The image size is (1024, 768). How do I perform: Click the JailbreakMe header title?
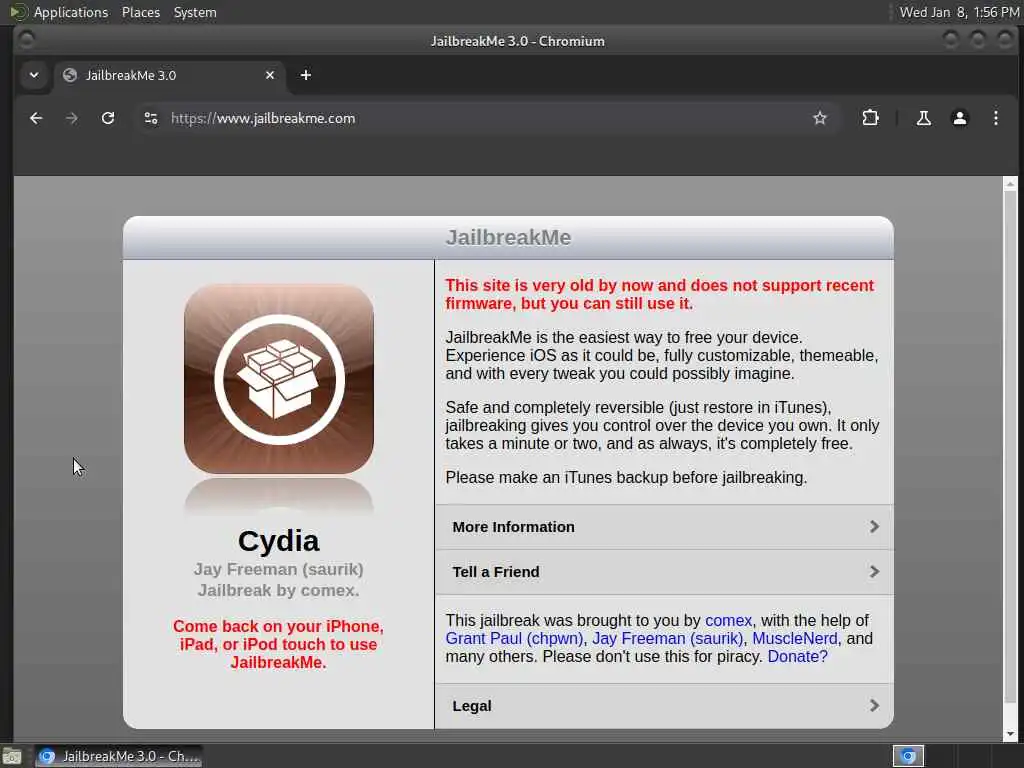508,238
